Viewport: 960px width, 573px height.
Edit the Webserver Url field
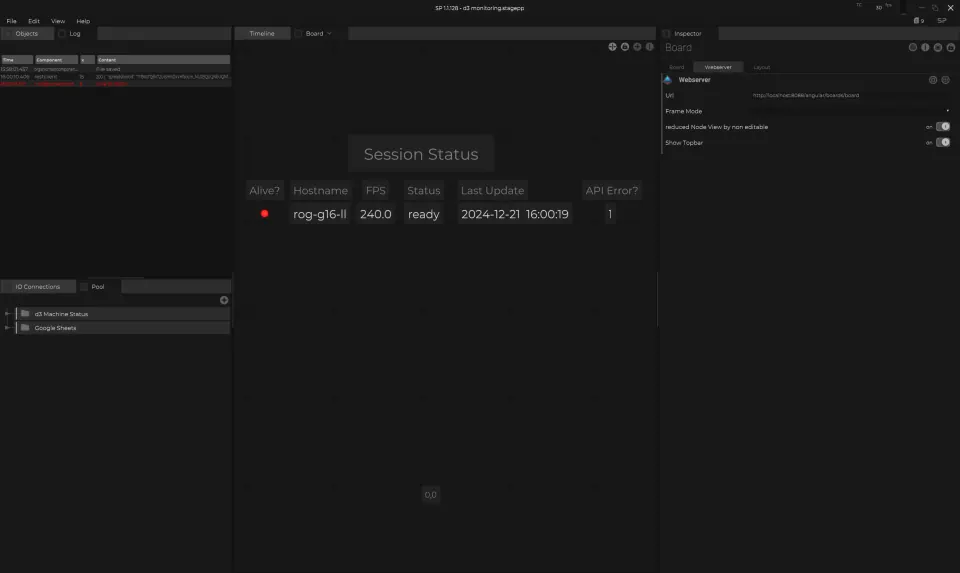point(850,96)
